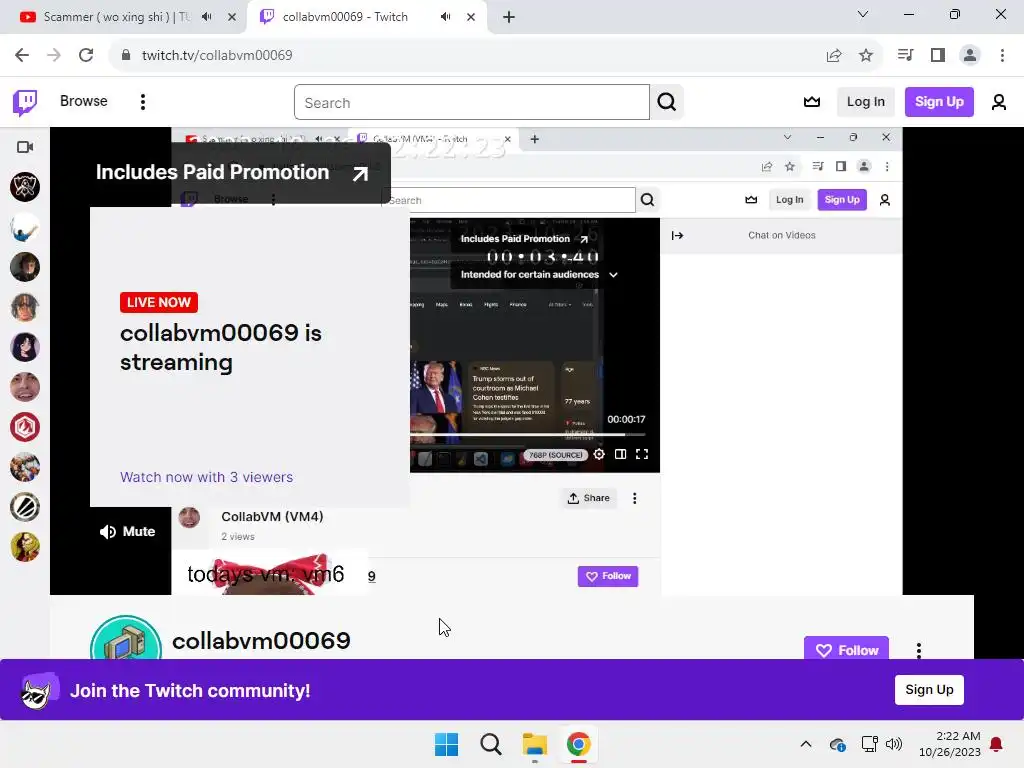The height and width of the screenshot is (768, 1024).
Task: Open the Twitch home logo
Action: (x=25, y=102)
